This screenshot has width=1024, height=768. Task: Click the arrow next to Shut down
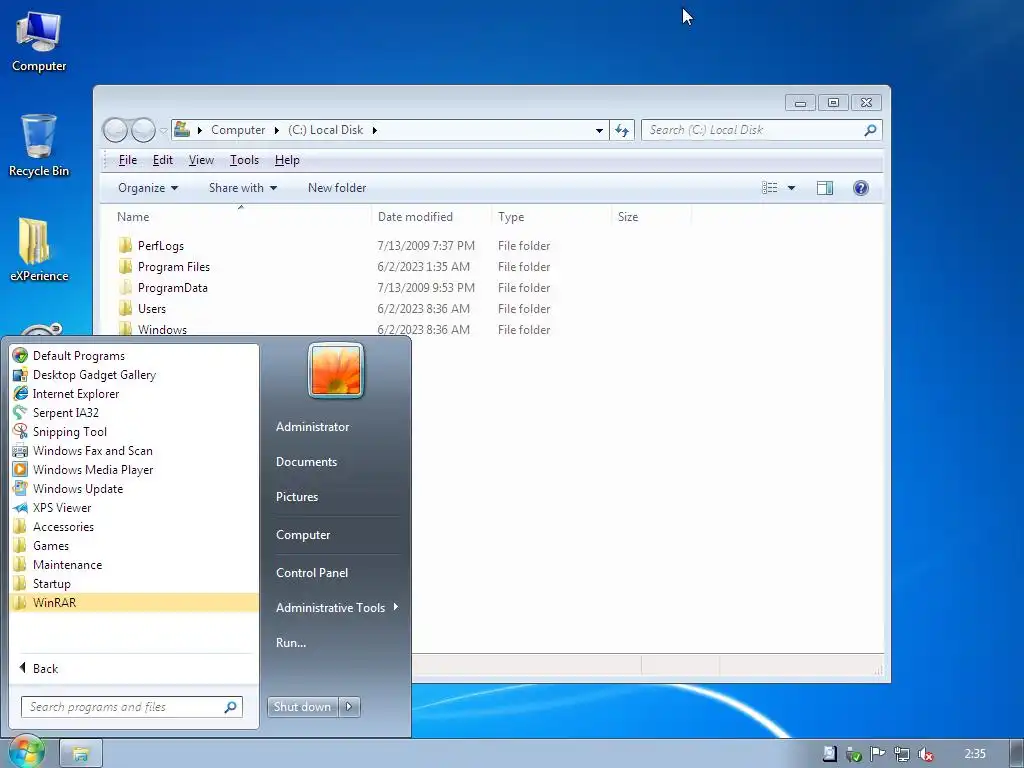pos(349,707)
